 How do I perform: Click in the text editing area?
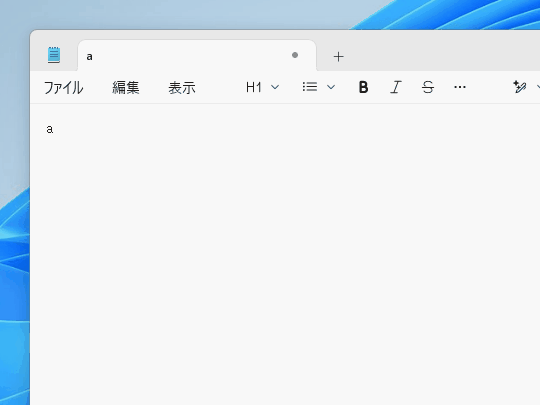pyautogui.click(x=285, y=254)
